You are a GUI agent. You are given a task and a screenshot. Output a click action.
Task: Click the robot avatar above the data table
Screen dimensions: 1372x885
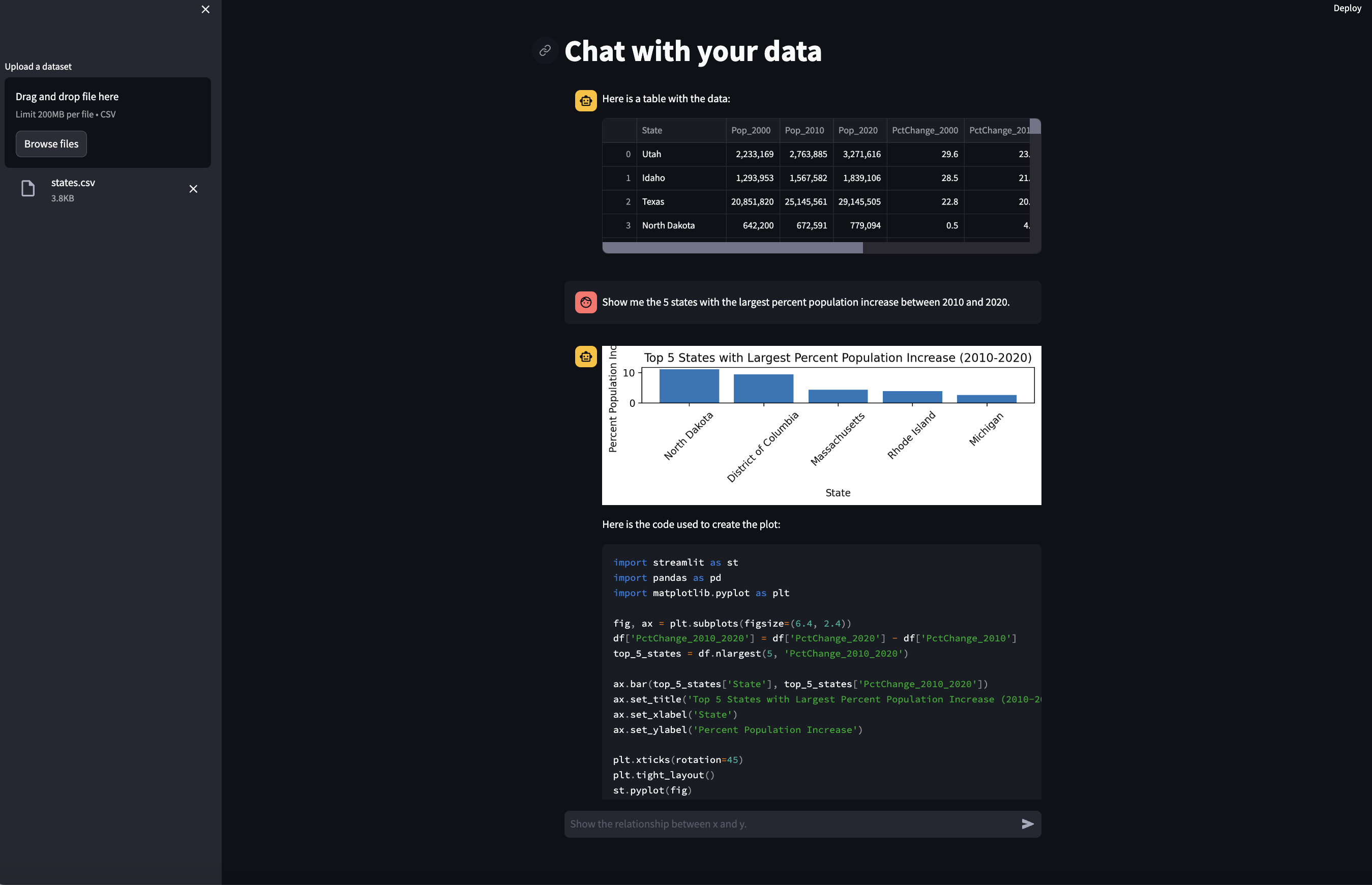click(x=585, y=101)
